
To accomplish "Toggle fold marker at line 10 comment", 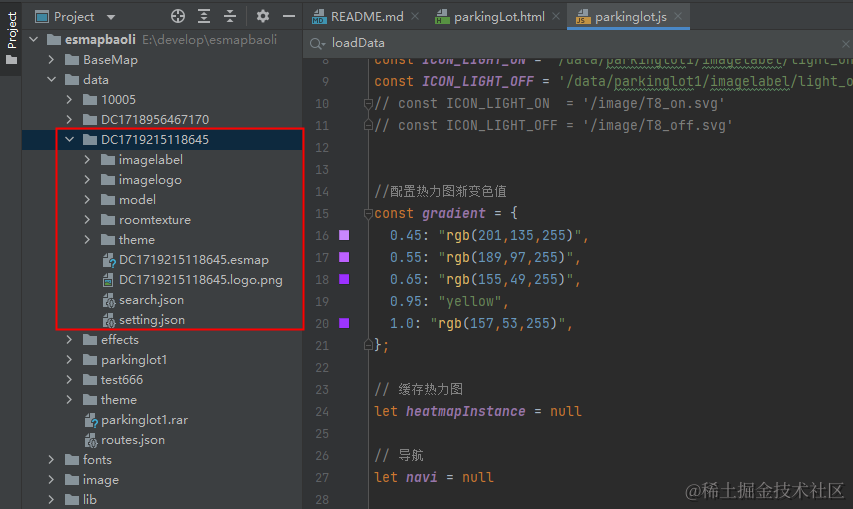I will (368, 103).
